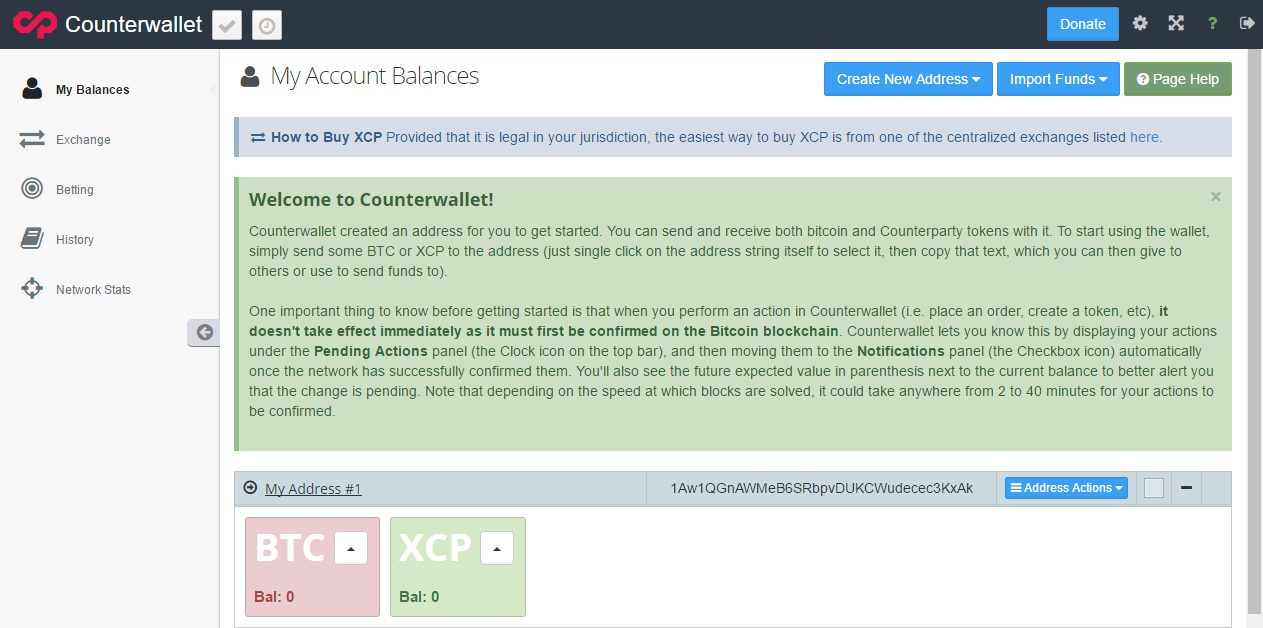The height and width of the screenshot is (628, 1263).
Task: Click the arrow icon beside My Address #1
Action: point(250,488)
